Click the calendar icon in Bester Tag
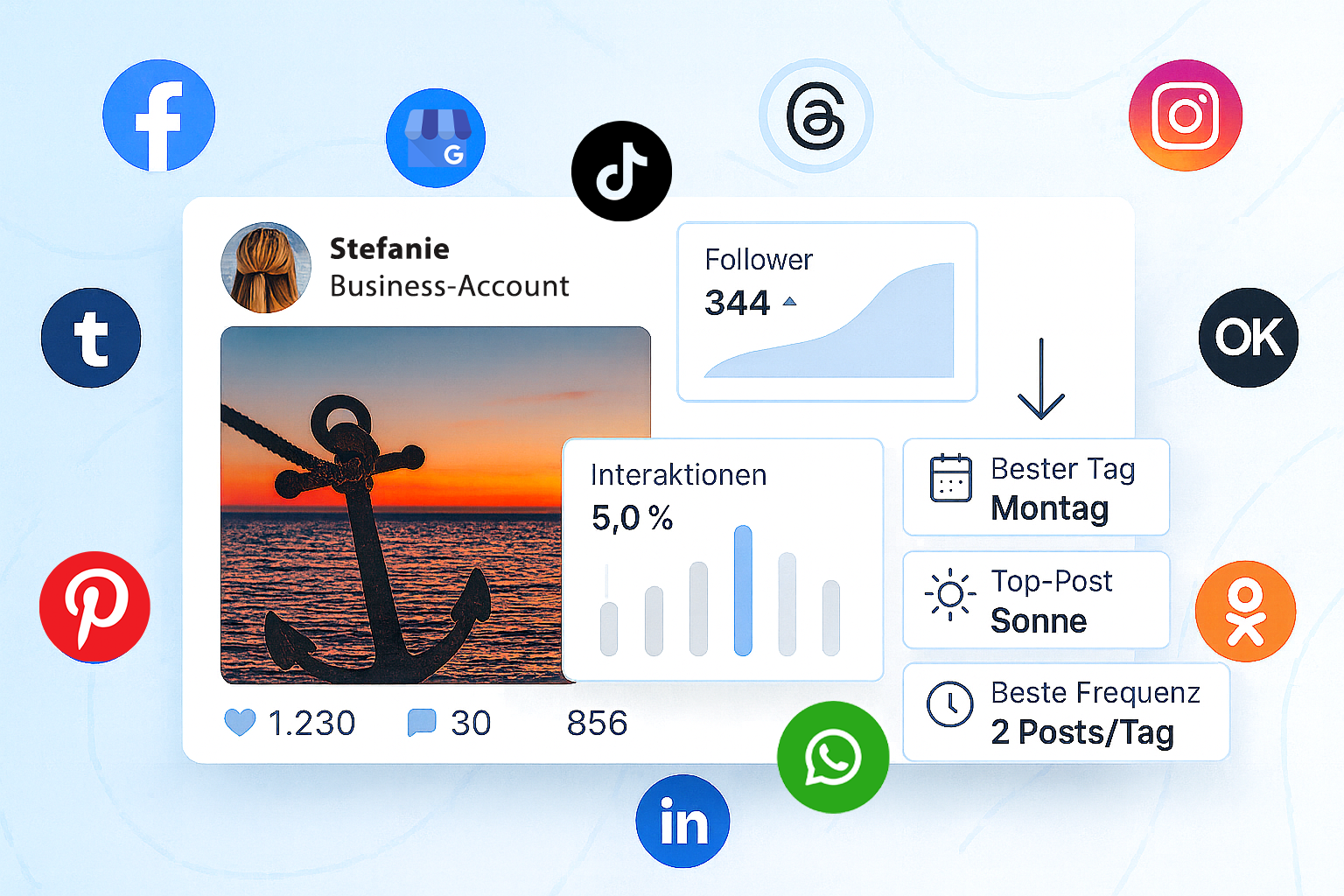The width and height of the screenshot is (1344, 896). pos(950,478)
